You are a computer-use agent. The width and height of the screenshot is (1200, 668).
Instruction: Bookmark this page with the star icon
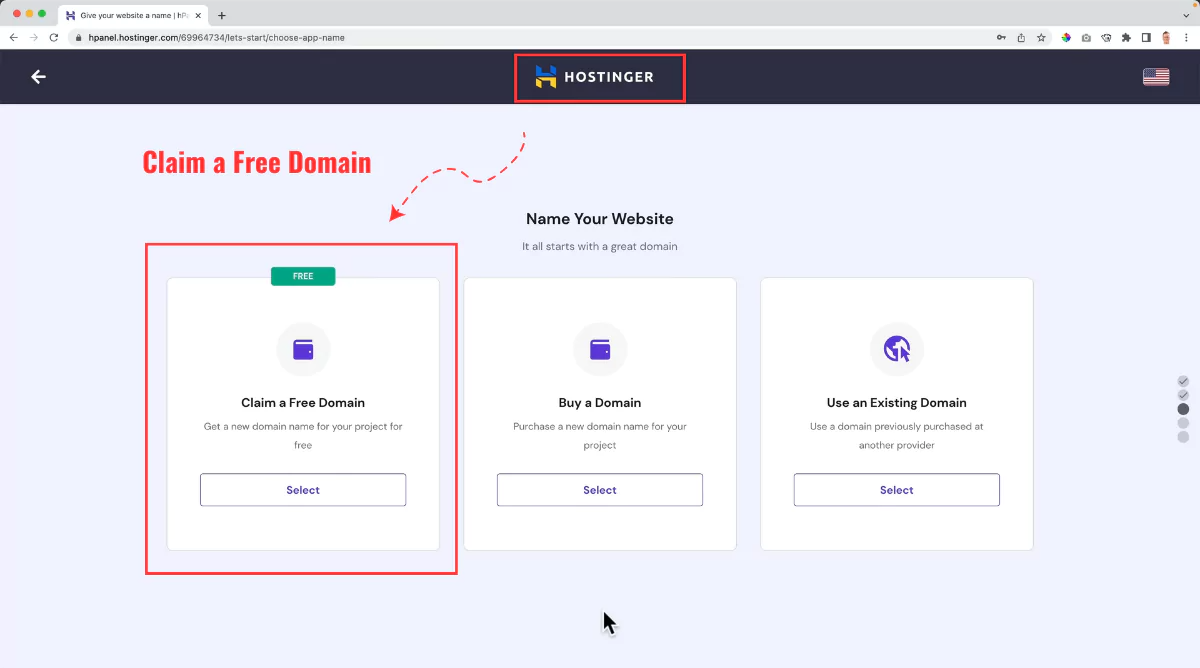click(1041, 38)
